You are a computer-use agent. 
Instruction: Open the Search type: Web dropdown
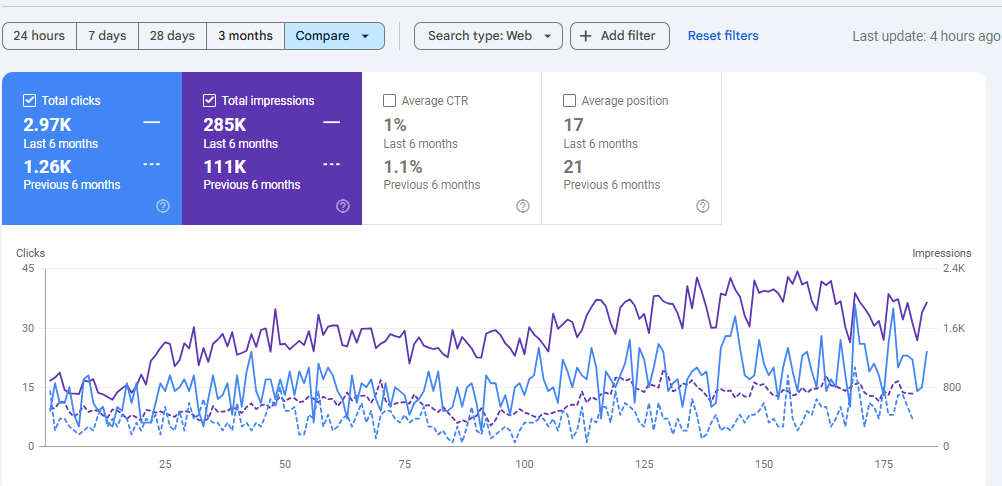pyautogui.click(x=488, y=36)
